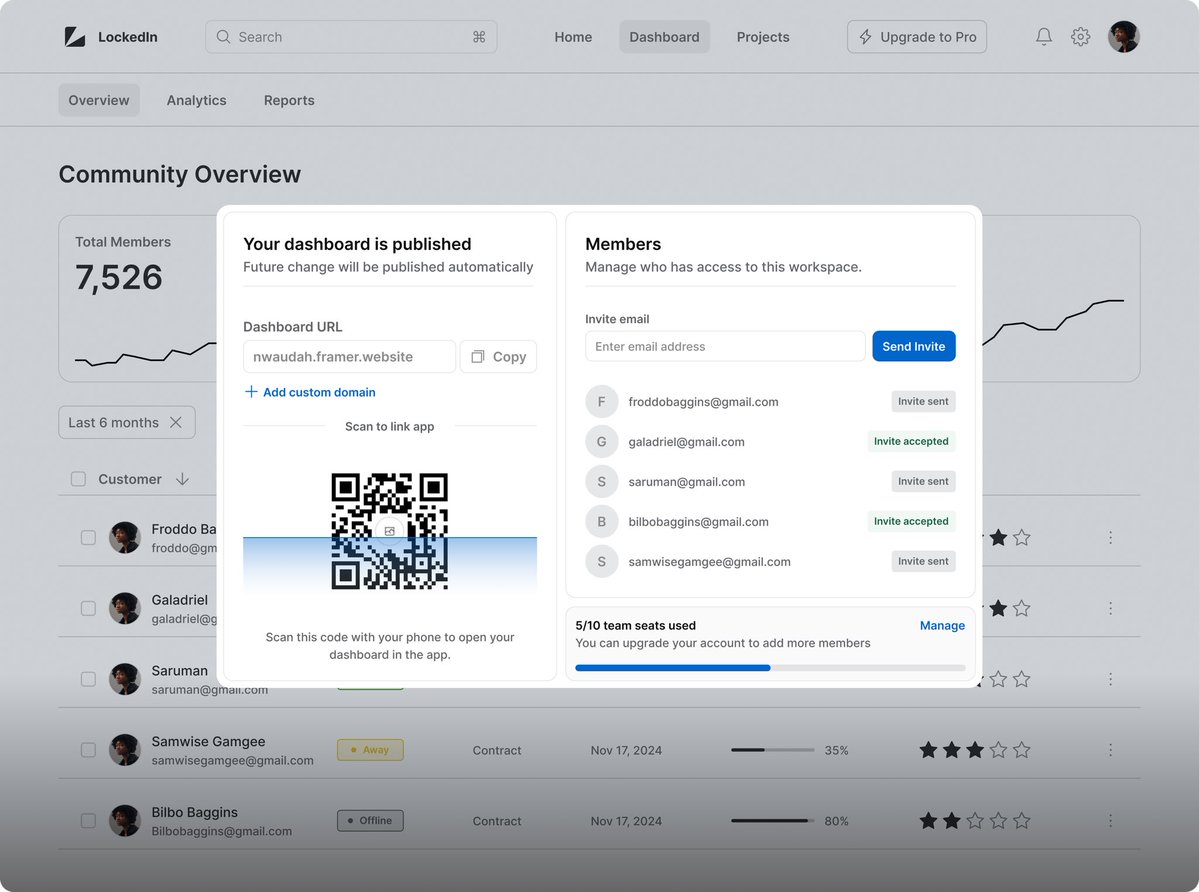Open Projects nav item
Image resolution: width=1199 pixels, height=892 pixels.
(x=762, y=37)
